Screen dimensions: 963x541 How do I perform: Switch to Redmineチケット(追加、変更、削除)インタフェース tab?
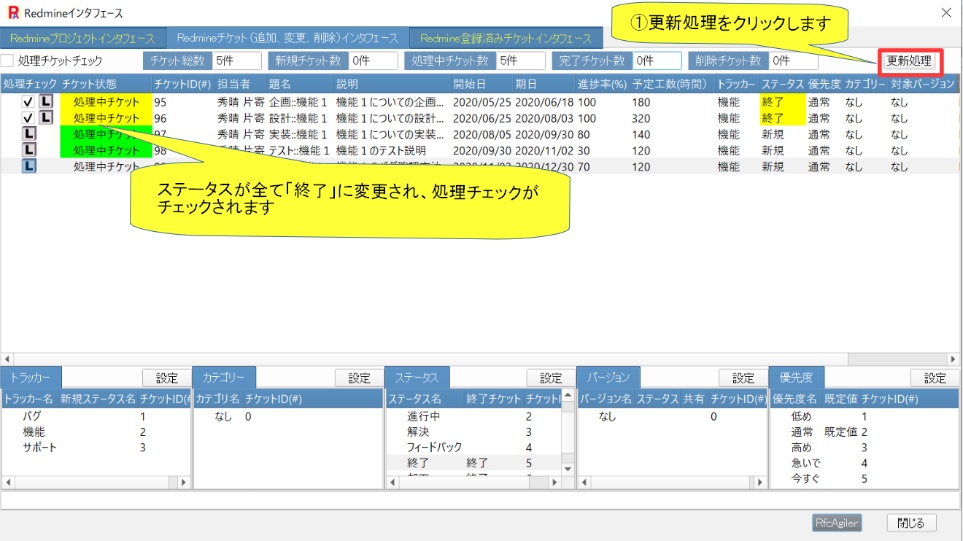(x=287, y=38)
